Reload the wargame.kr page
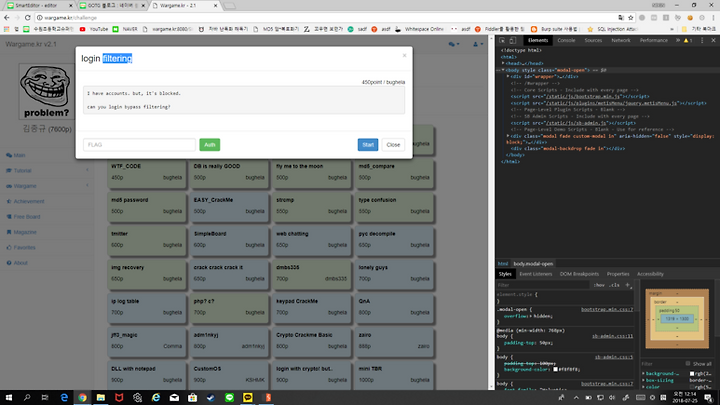Image resolution: width=720 pixels, height=405 pixels. [x=28, y=17]
